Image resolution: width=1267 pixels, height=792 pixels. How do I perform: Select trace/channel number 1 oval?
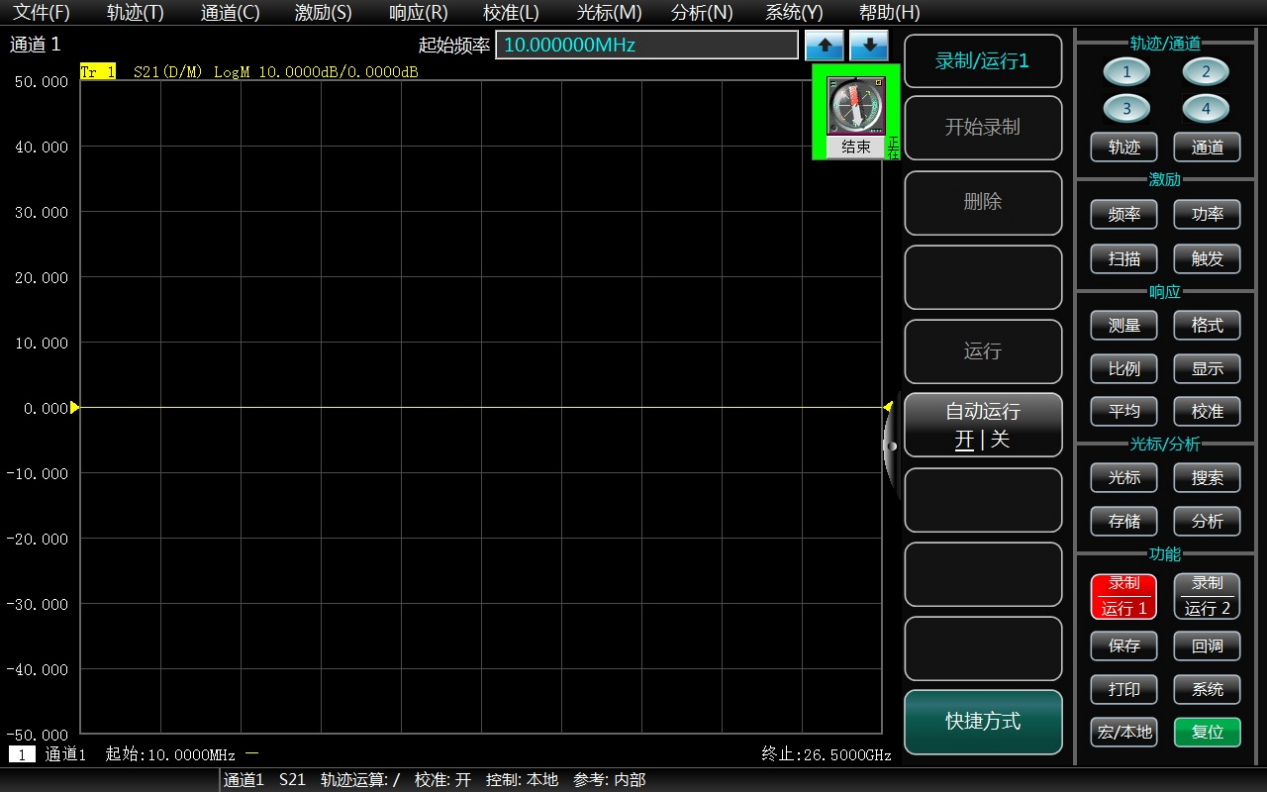click(1126, 72)
